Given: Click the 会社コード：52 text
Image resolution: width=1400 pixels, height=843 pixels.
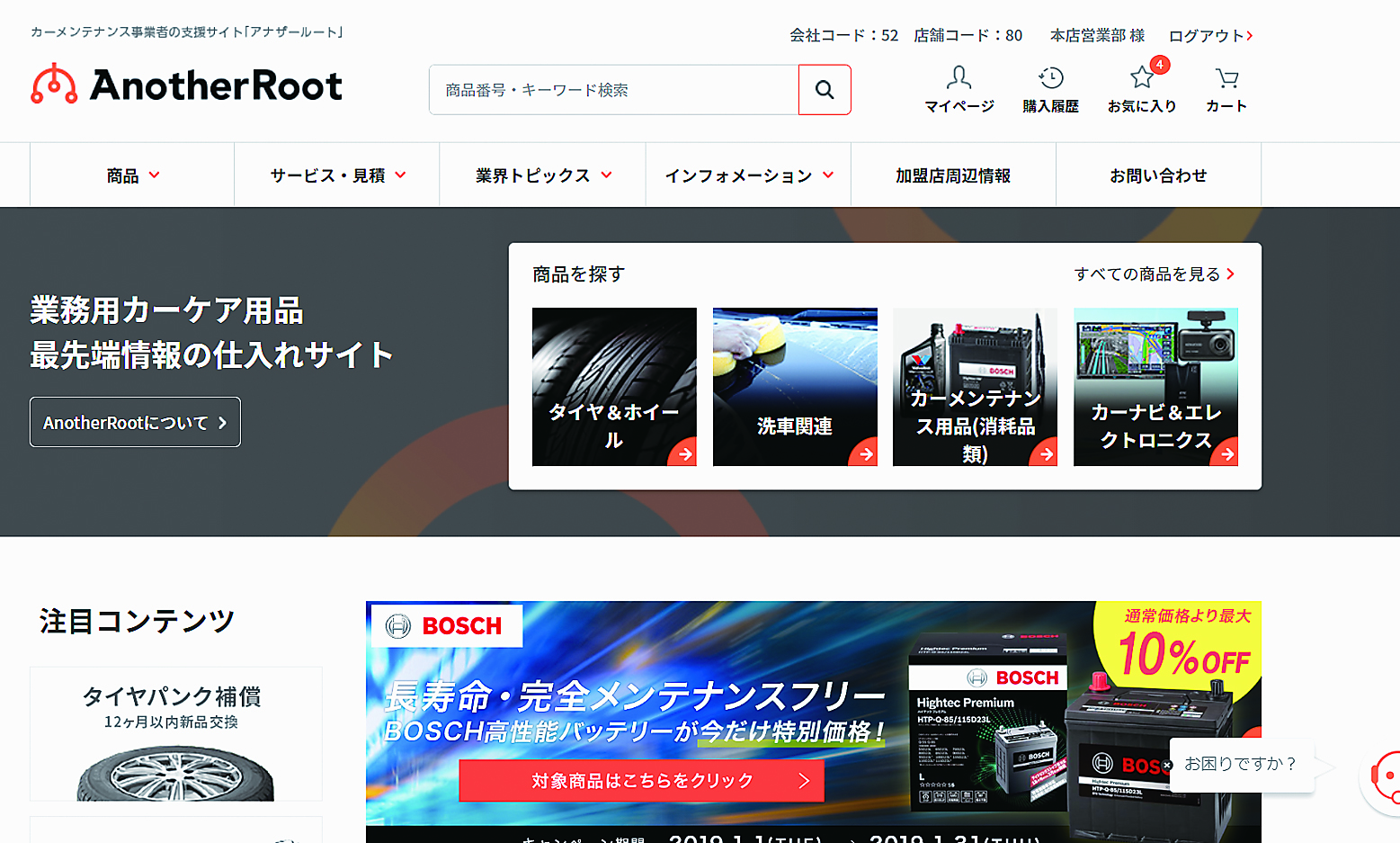Looking at the screenshot, I should 843,36.
